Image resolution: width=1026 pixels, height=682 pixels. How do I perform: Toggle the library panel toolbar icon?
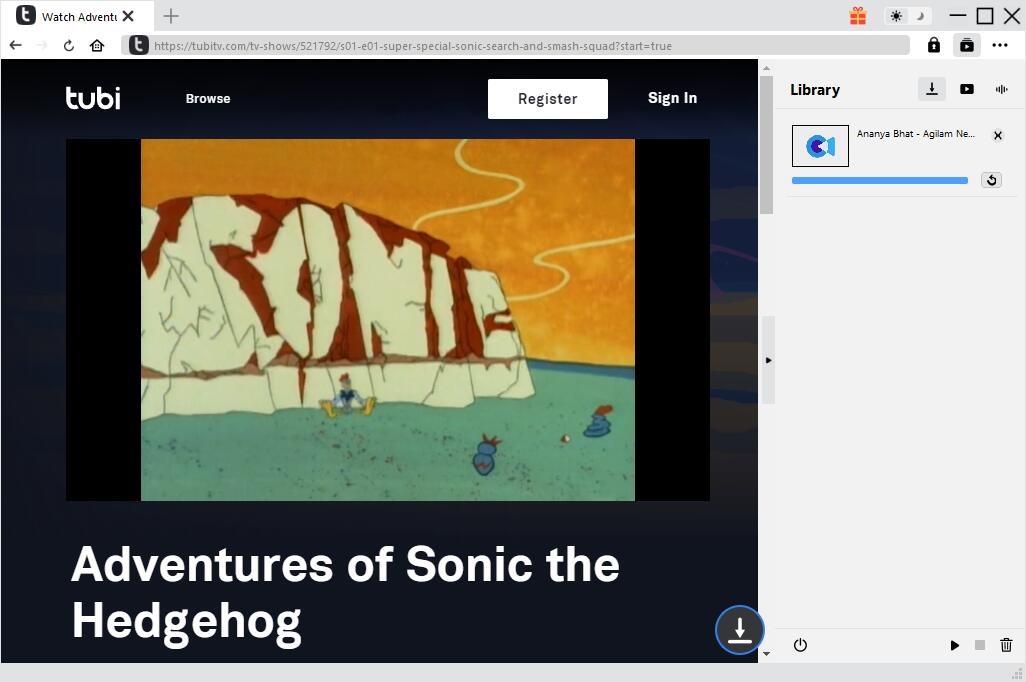pos(966,45)
